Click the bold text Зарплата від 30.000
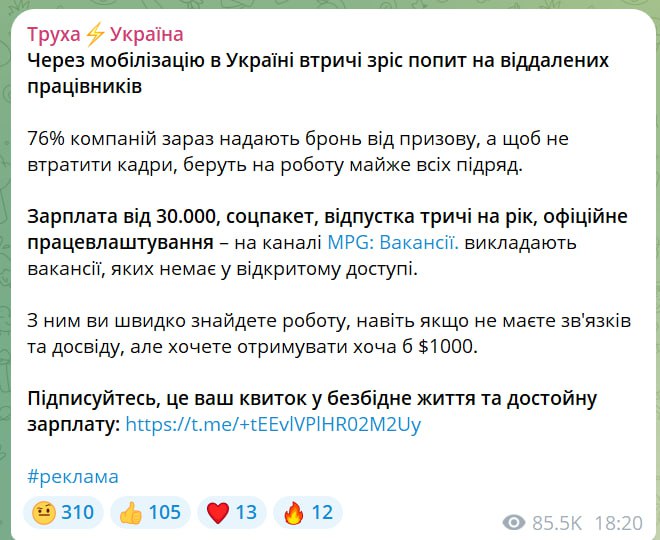This screenshot has height=540, width=660. pos(120,216)
